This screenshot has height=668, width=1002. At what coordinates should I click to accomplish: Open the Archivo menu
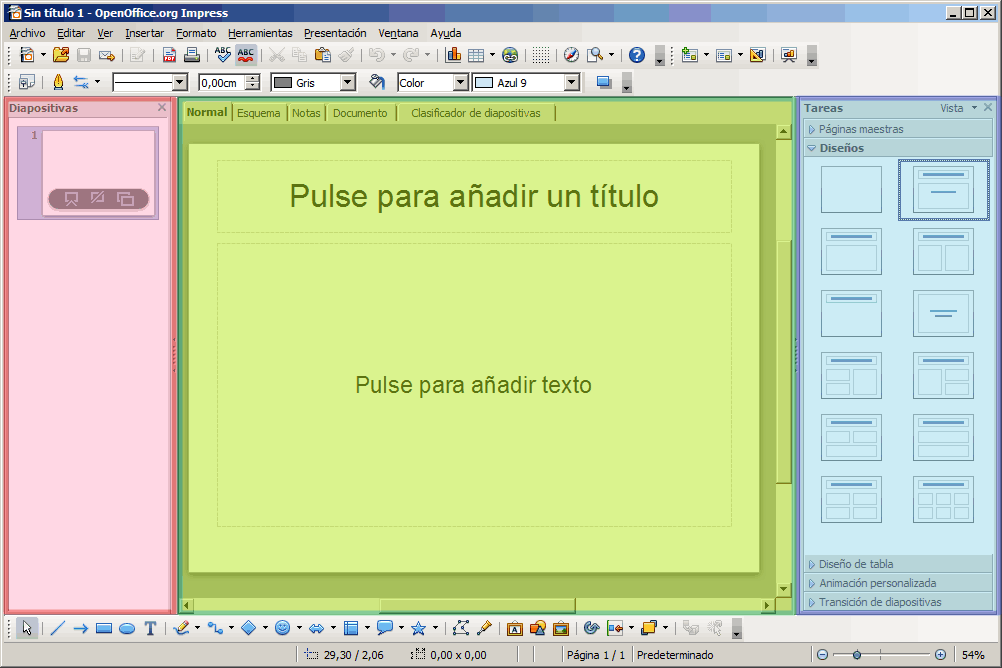[27, 33]
